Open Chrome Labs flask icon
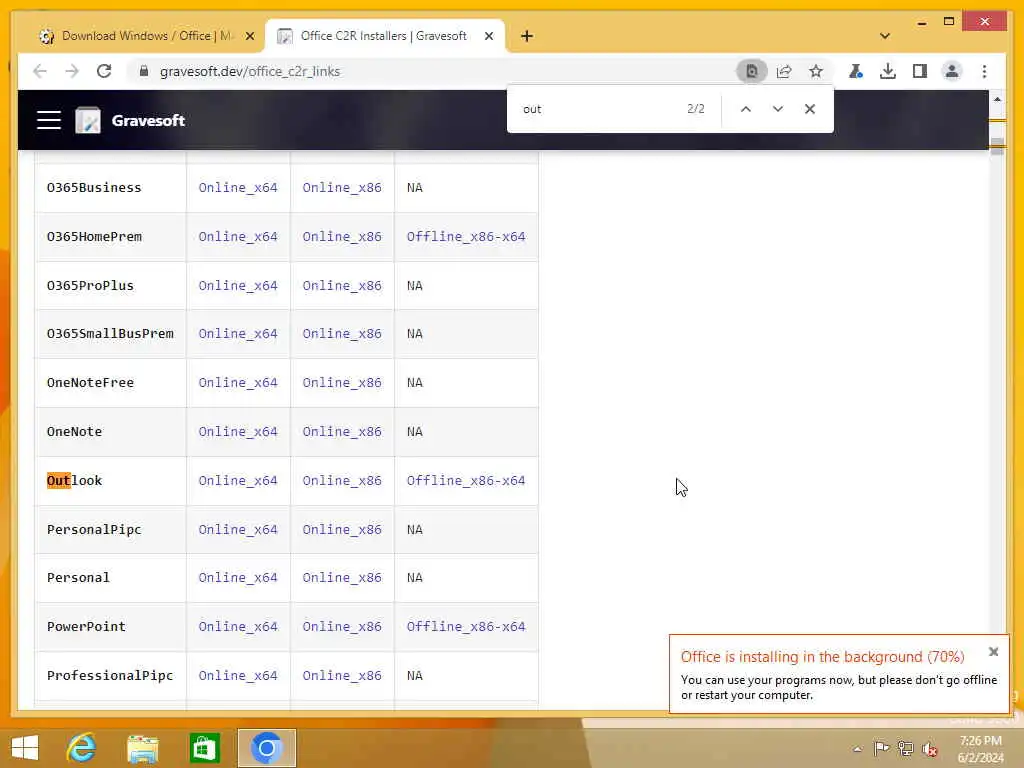This screenshot has width=1024, height=768. [x=856, y=71]
